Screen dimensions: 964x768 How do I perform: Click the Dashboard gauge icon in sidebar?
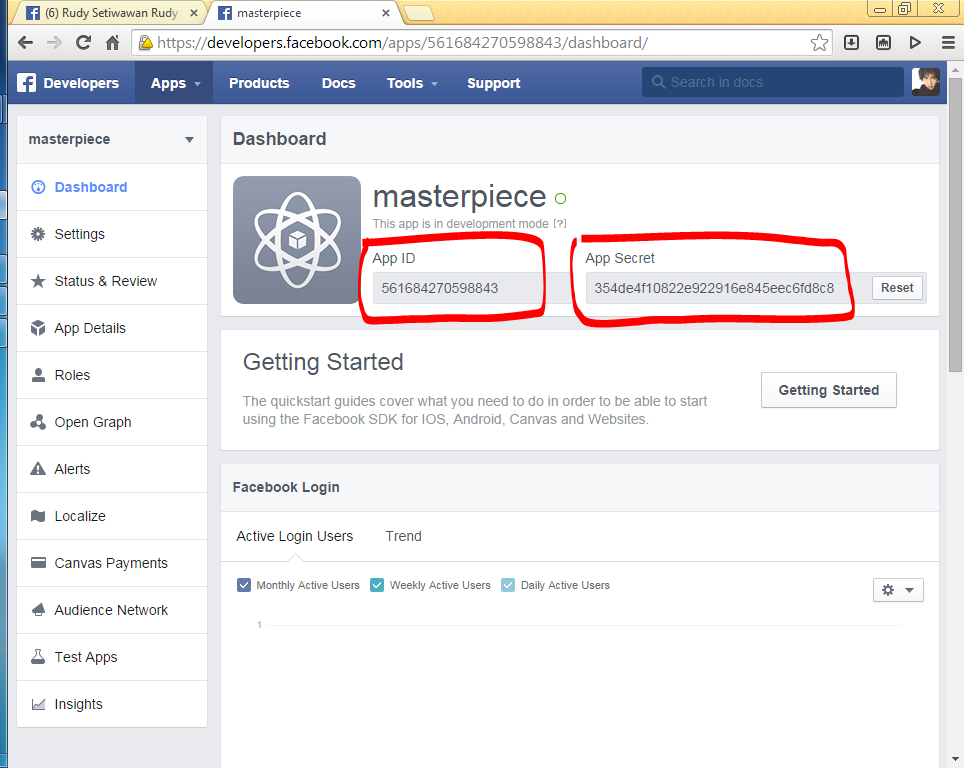coord(38,187)
